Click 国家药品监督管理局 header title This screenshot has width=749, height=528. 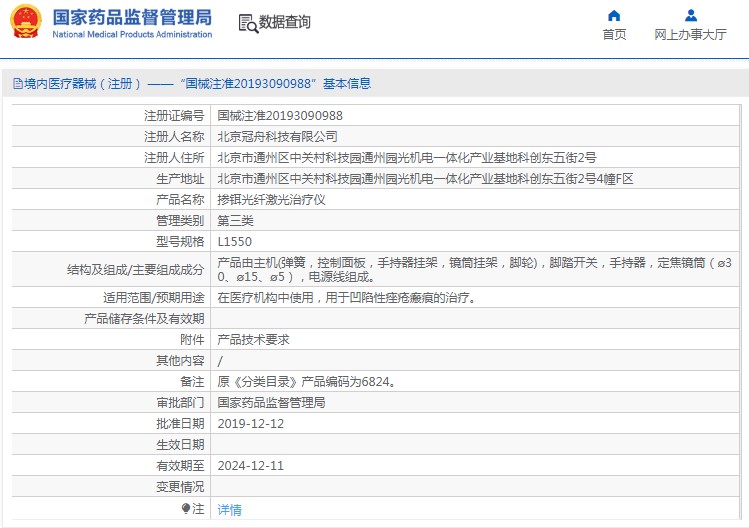132,17
